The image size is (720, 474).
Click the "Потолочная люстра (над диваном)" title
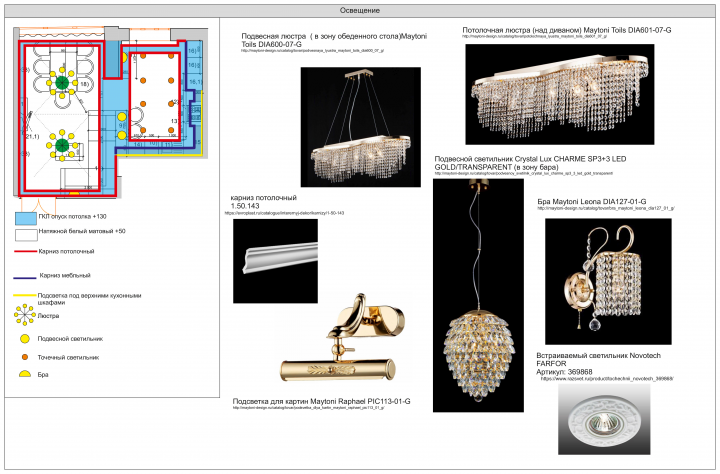point(567,30)
